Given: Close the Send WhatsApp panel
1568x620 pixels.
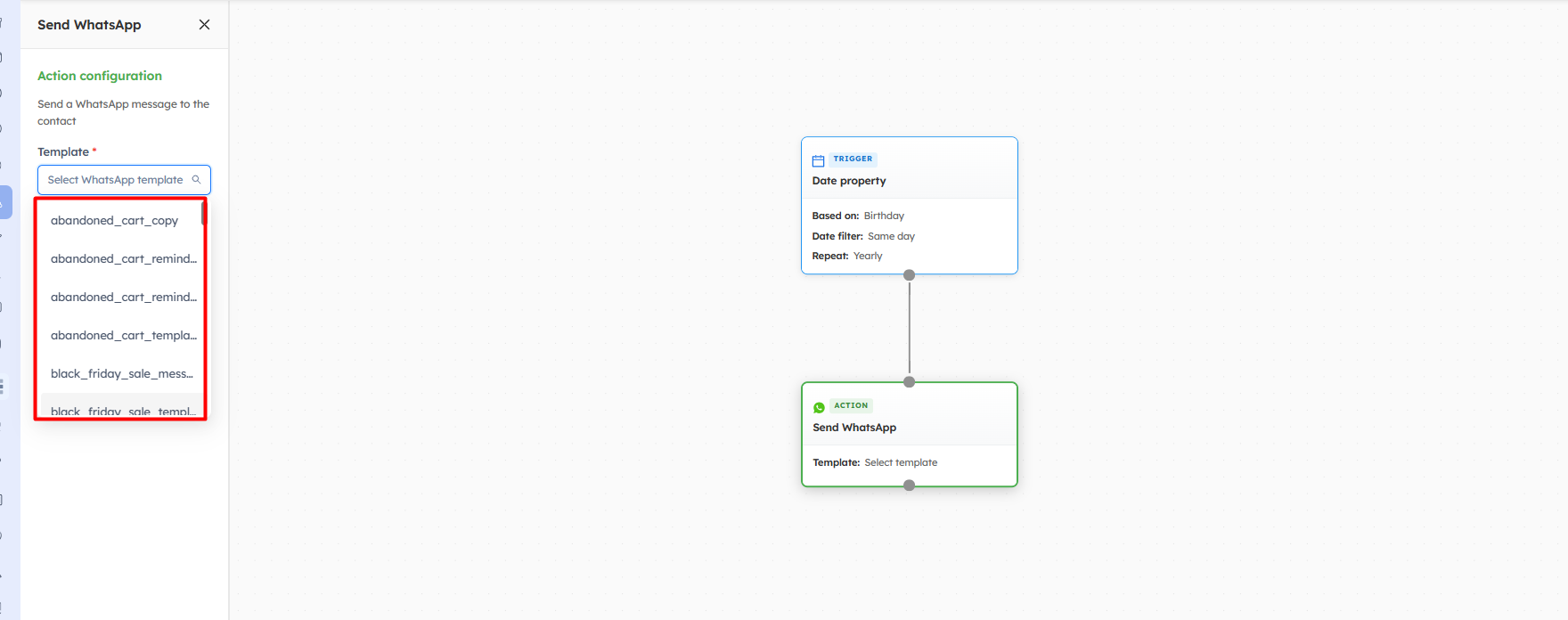Looking at the screenshot, I should click(204, 25).
